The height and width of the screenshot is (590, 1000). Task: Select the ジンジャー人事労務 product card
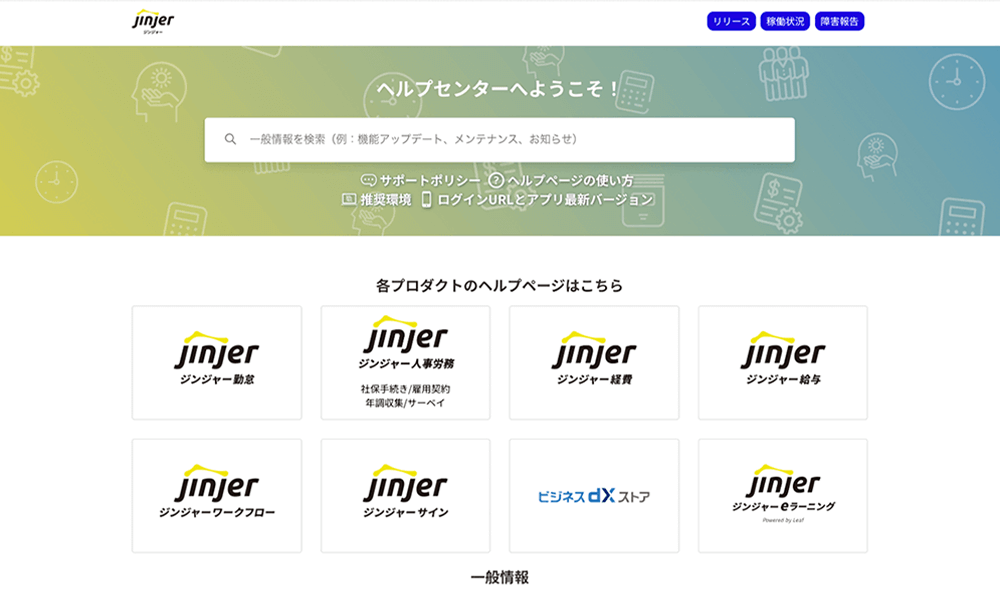click(405, 362)
